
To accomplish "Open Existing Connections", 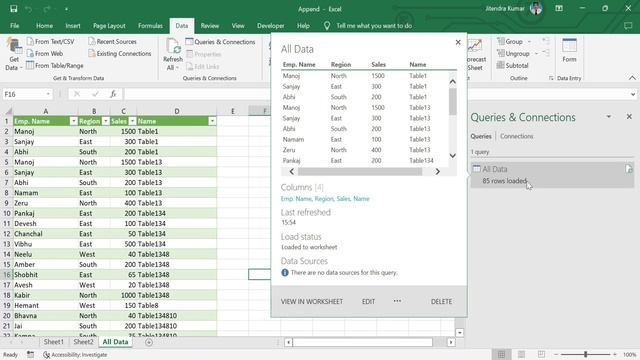I will tap(120, 53).
